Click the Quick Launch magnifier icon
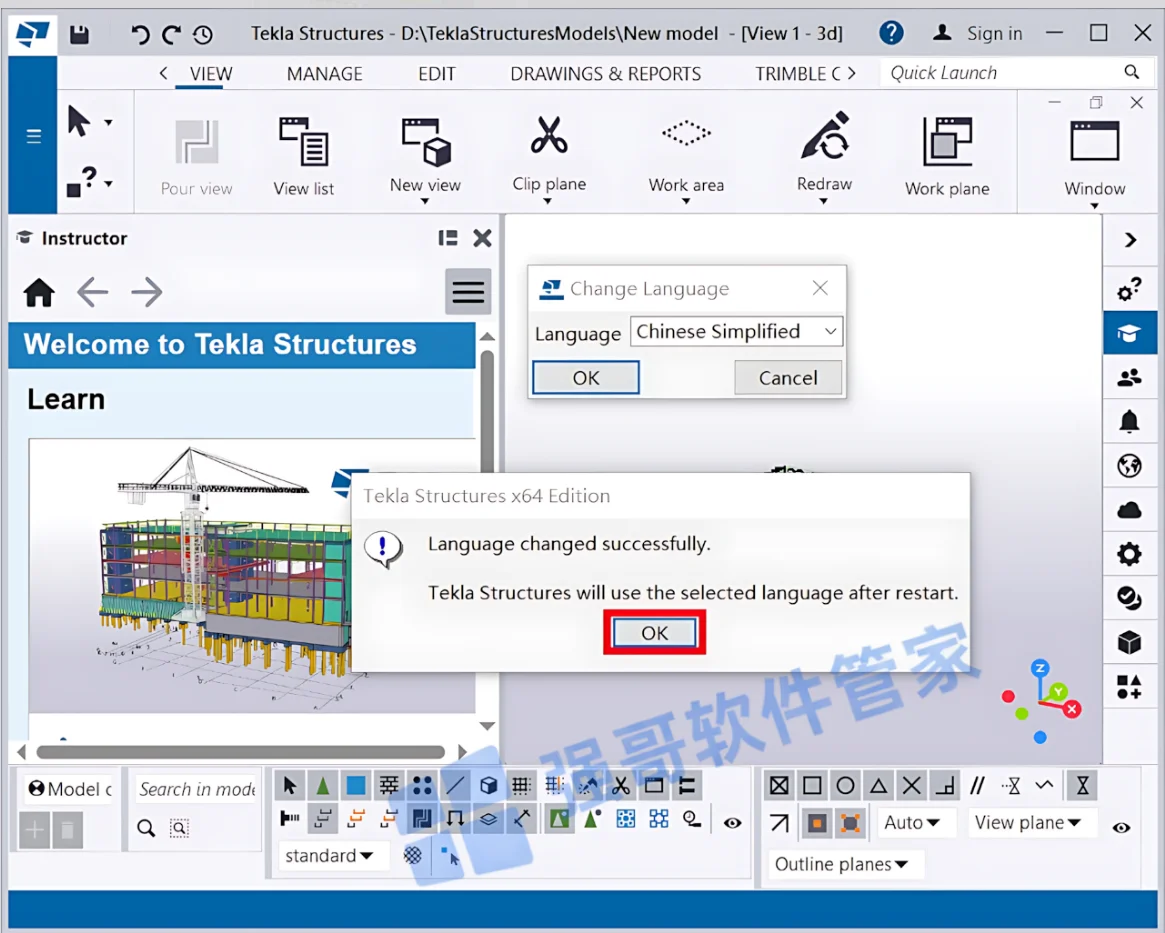The image size is (1165, 933). (x=1132, y=72)
